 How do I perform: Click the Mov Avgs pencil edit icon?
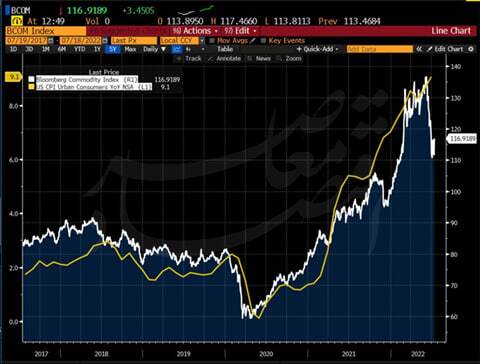pyautogui.click(x=253, y=41)
